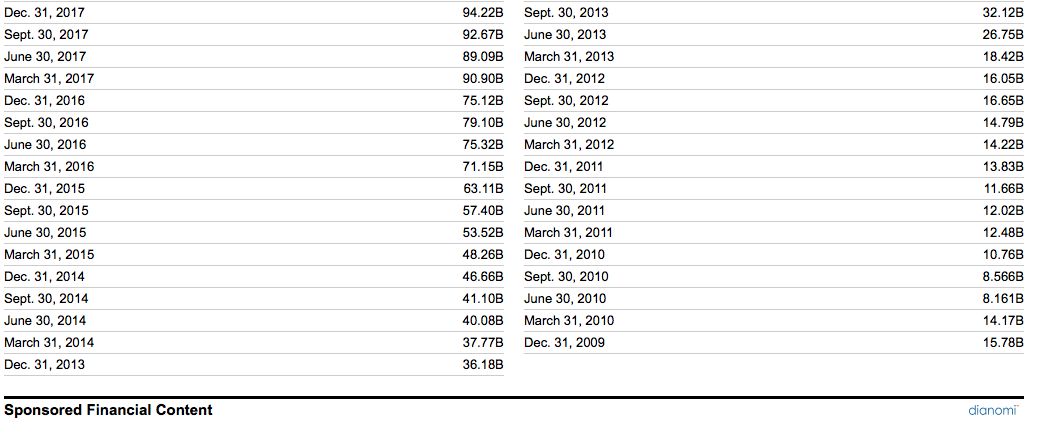Click the 94.22B value

coord(483,13)
